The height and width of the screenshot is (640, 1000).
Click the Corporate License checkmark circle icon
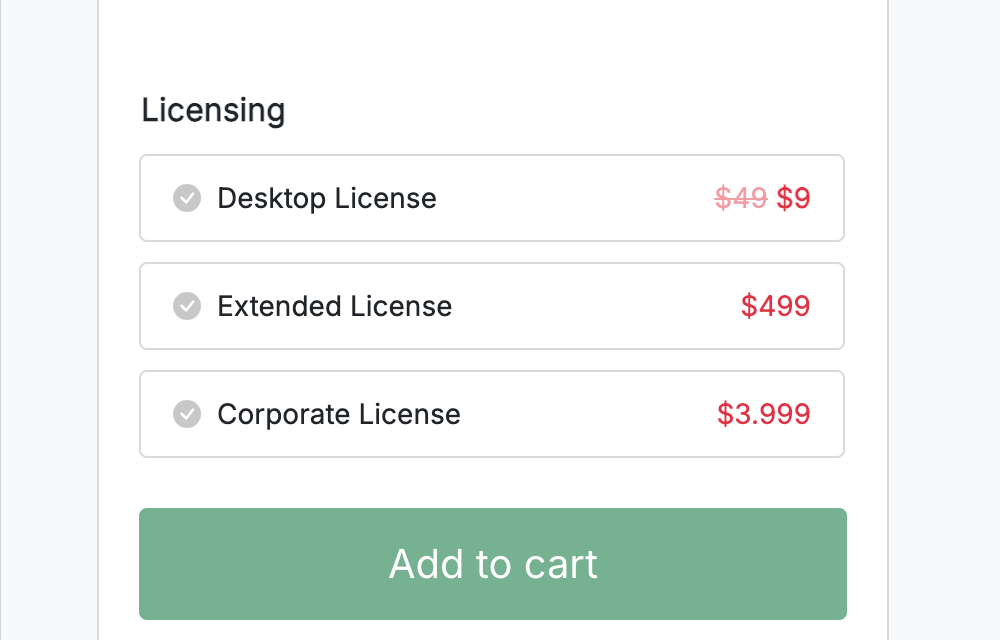pyautogui.click(x=187, y=414)
